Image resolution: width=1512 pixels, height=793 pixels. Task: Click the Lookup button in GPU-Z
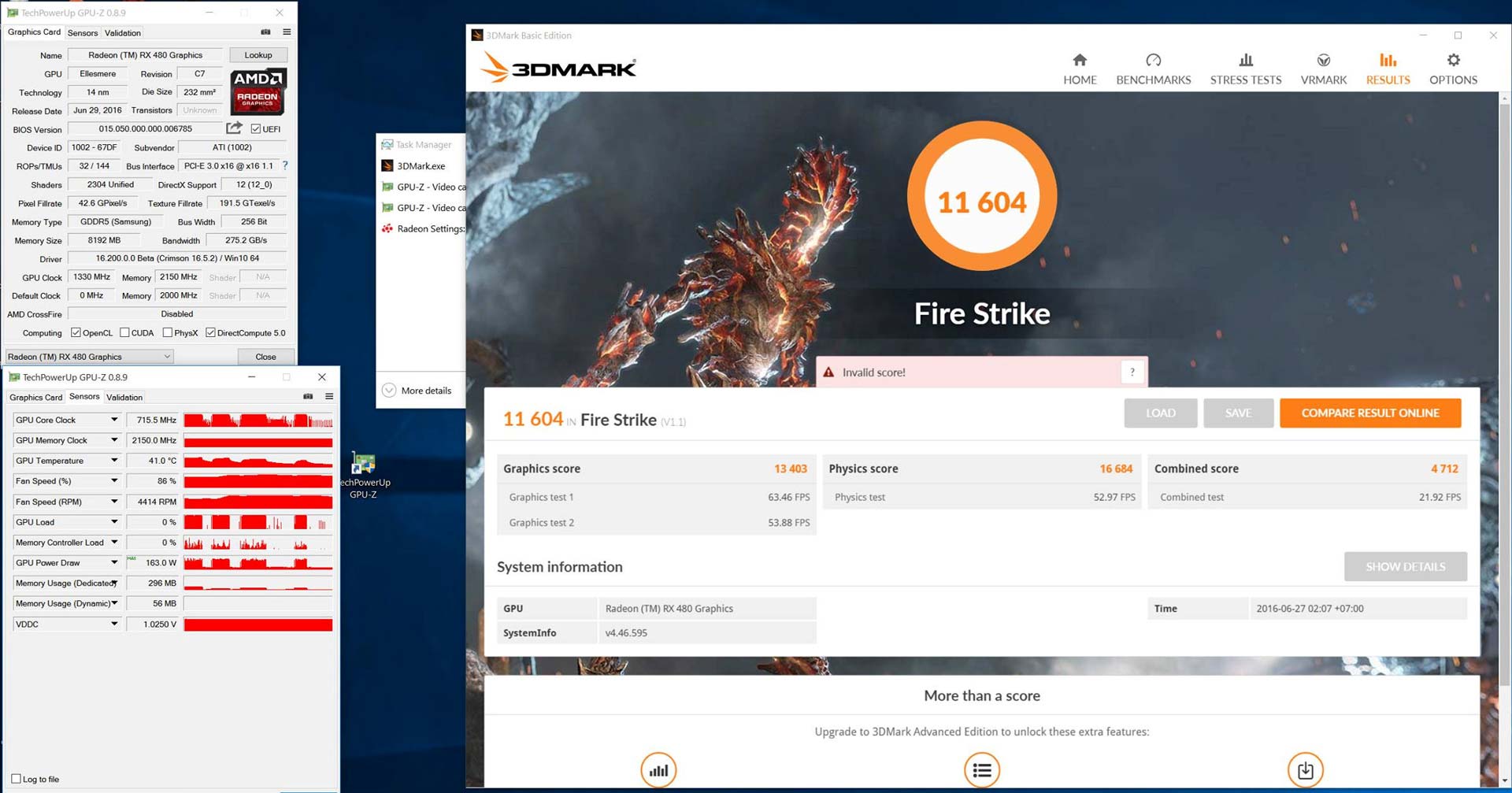[258, 55]
